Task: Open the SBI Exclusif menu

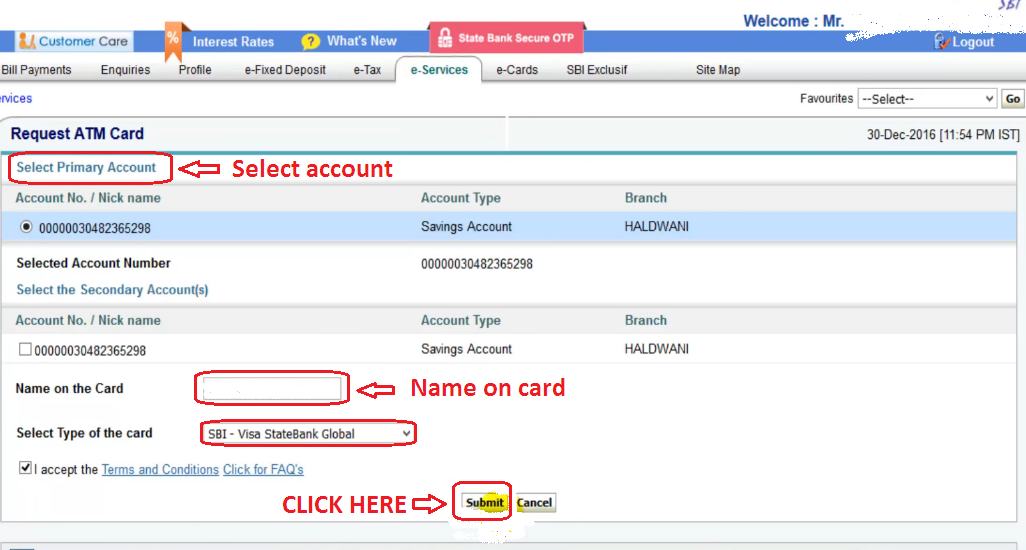Action: click(597, 69)
